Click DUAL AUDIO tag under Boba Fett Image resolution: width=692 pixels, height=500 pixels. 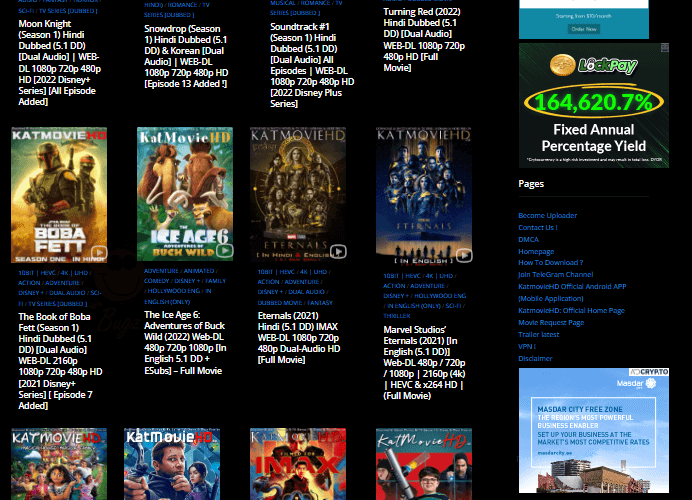point(67,293)
